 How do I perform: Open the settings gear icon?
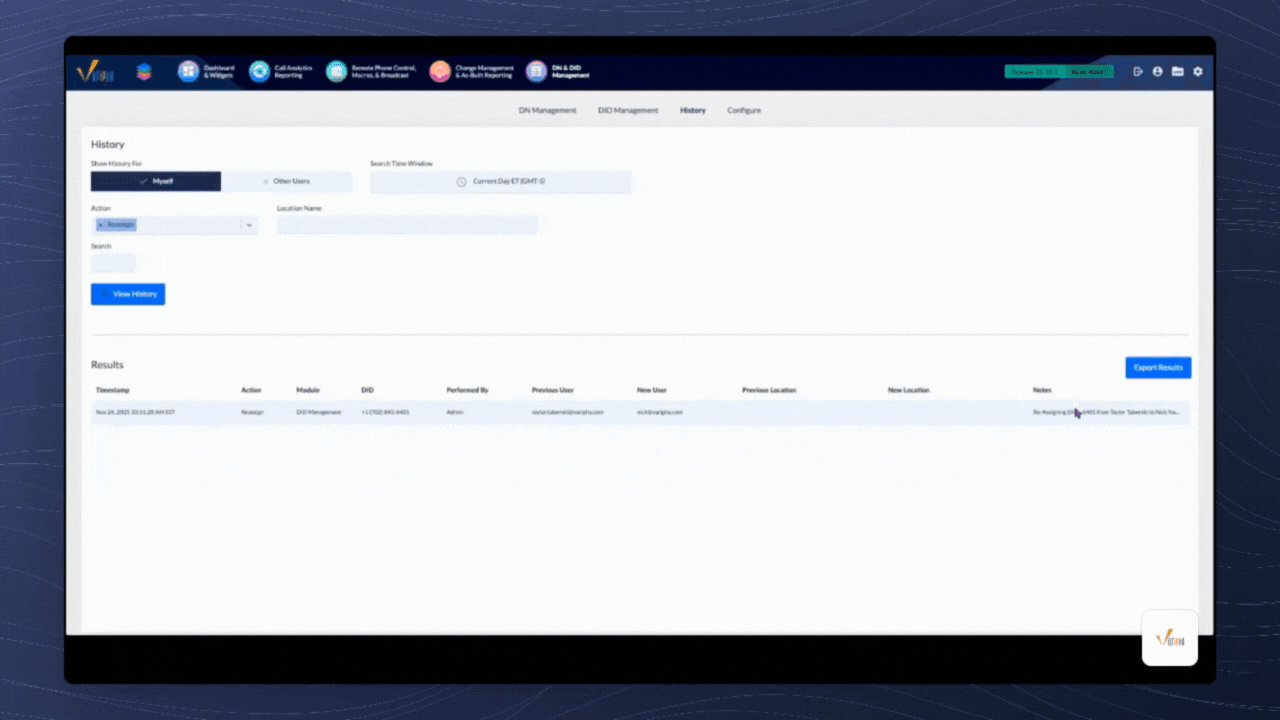(1198, 72)
